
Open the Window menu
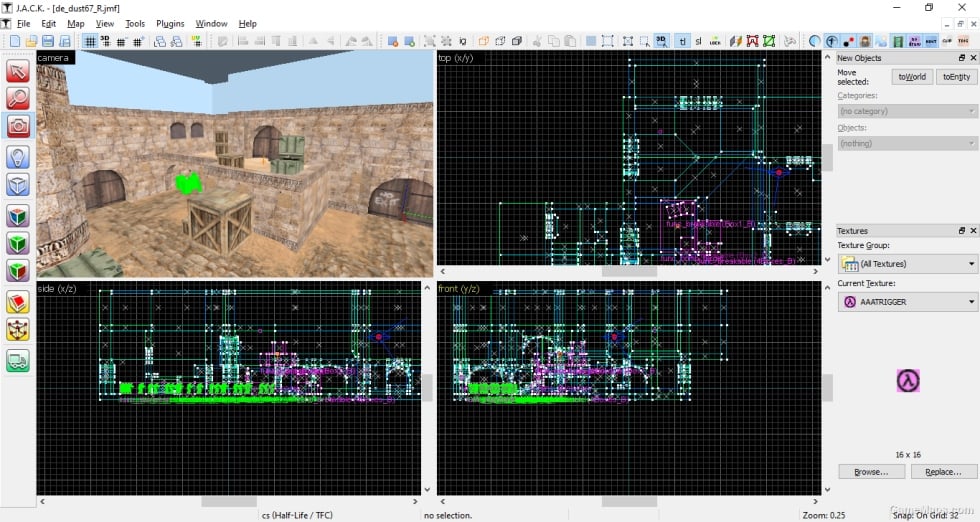pyautogui.click(x=211, y=24)
